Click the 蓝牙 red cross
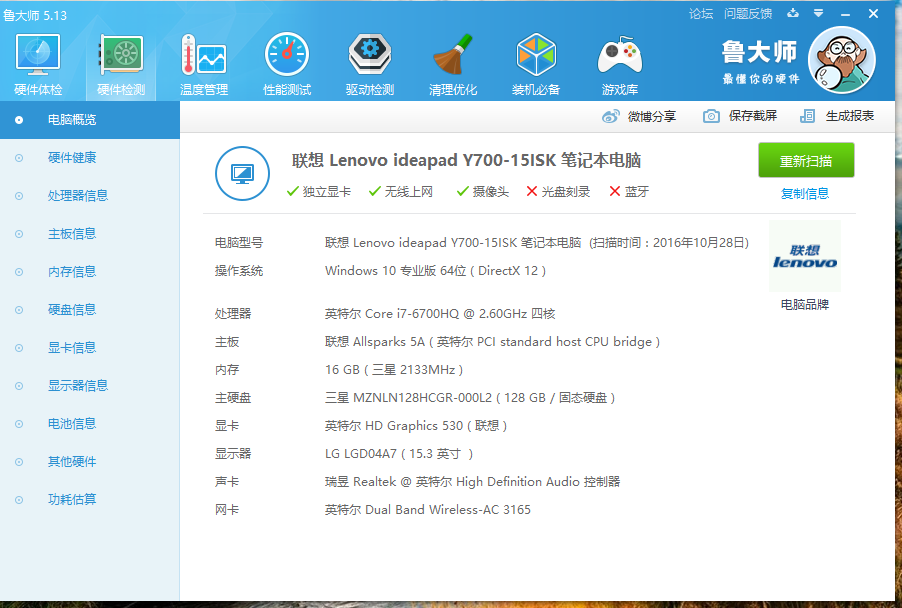This screenshot has height=608, width=902. [x=614, y=191]
